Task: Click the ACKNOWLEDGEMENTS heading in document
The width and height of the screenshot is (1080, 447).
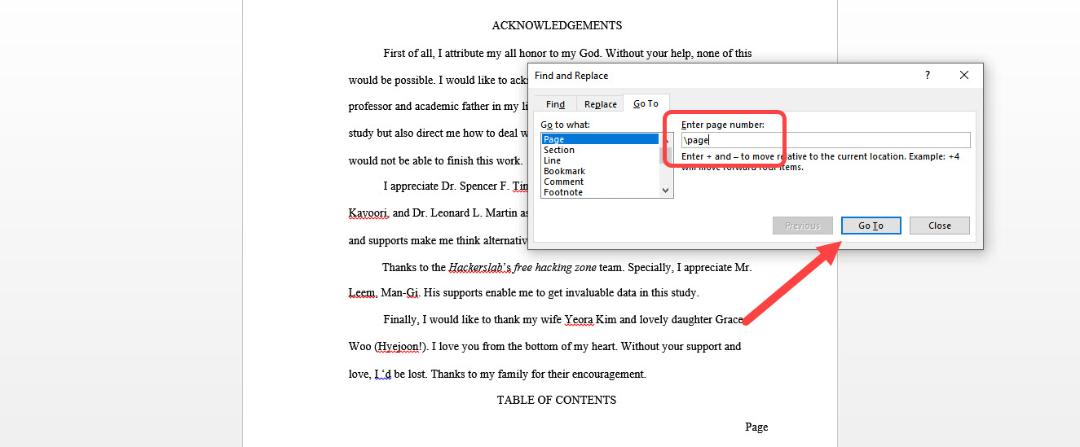Action: [557, 25]
